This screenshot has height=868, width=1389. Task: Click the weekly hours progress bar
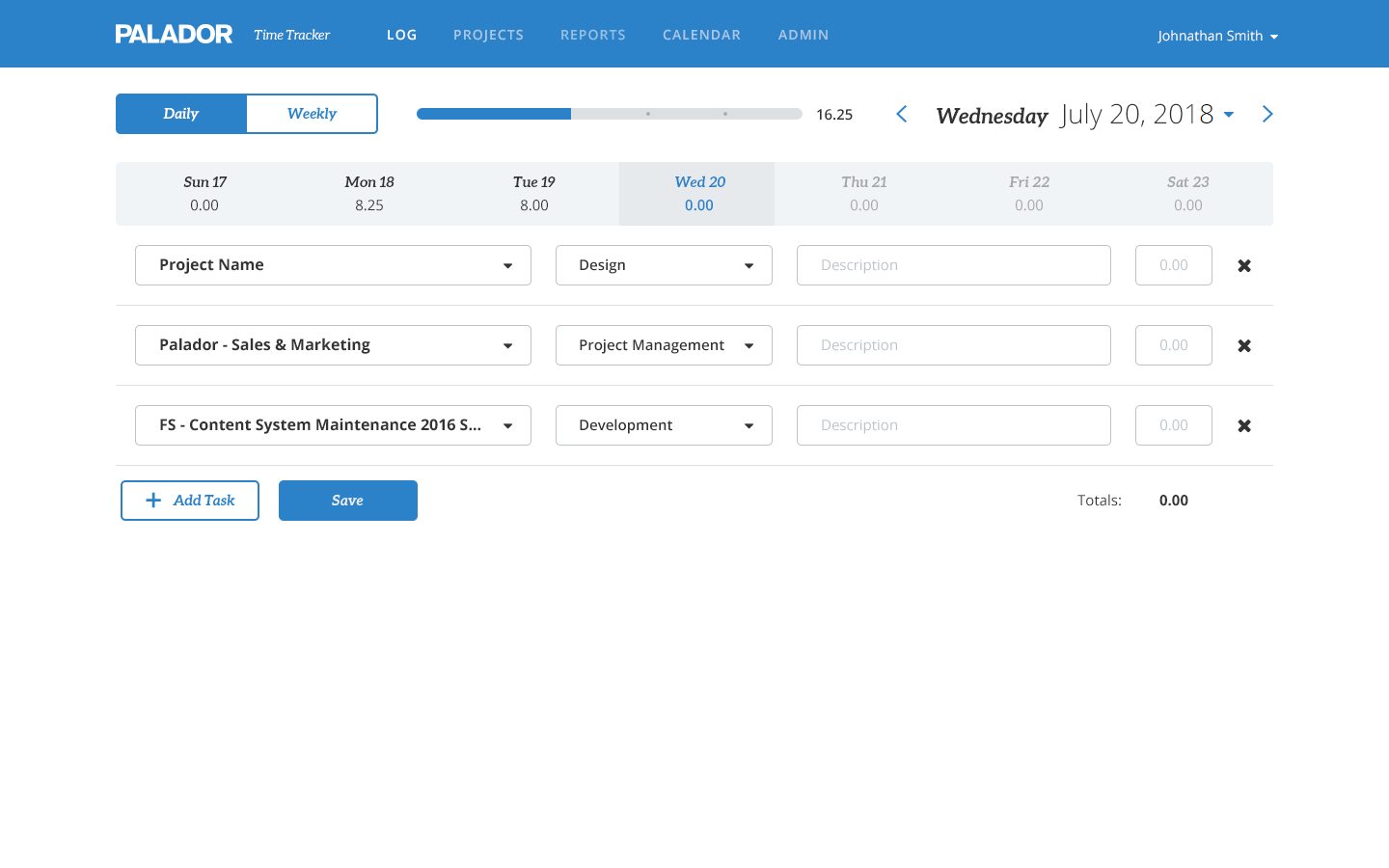click(610, 114)
